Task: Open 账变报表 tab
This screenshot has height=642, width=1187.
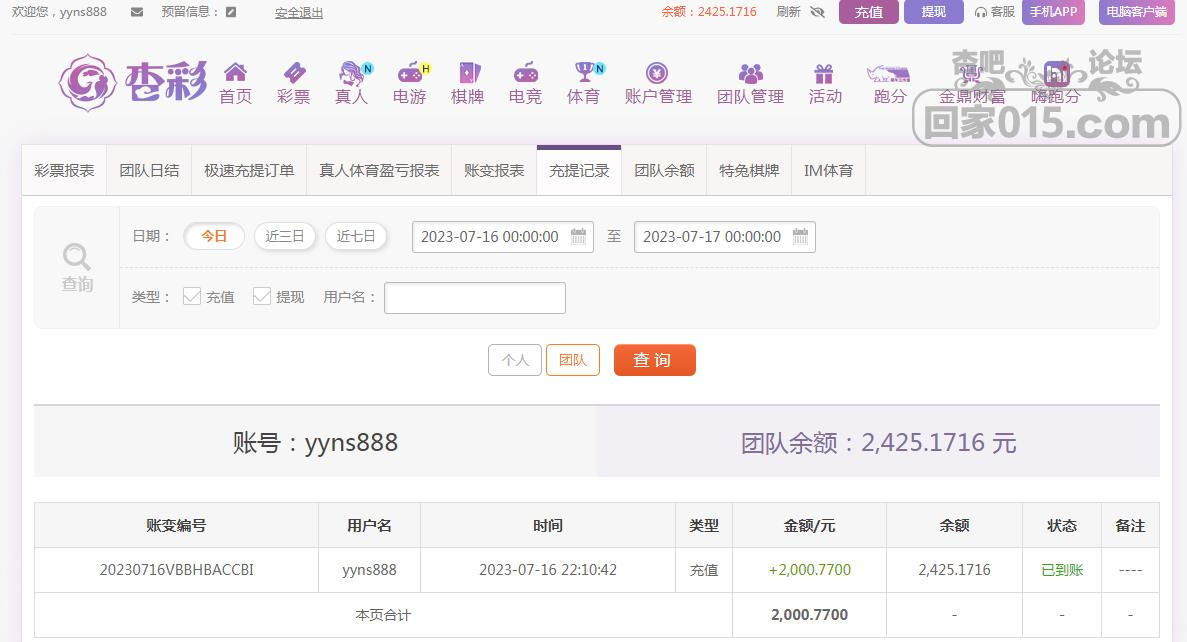Action: 494,170
